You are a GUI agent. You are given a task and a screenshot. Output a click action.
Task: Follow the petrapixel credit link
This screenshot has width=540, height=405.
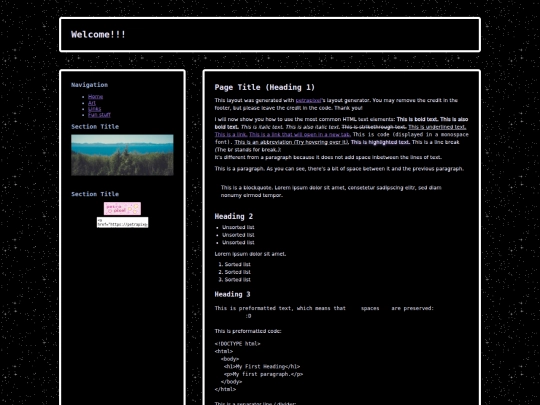[x=308, y=101]
